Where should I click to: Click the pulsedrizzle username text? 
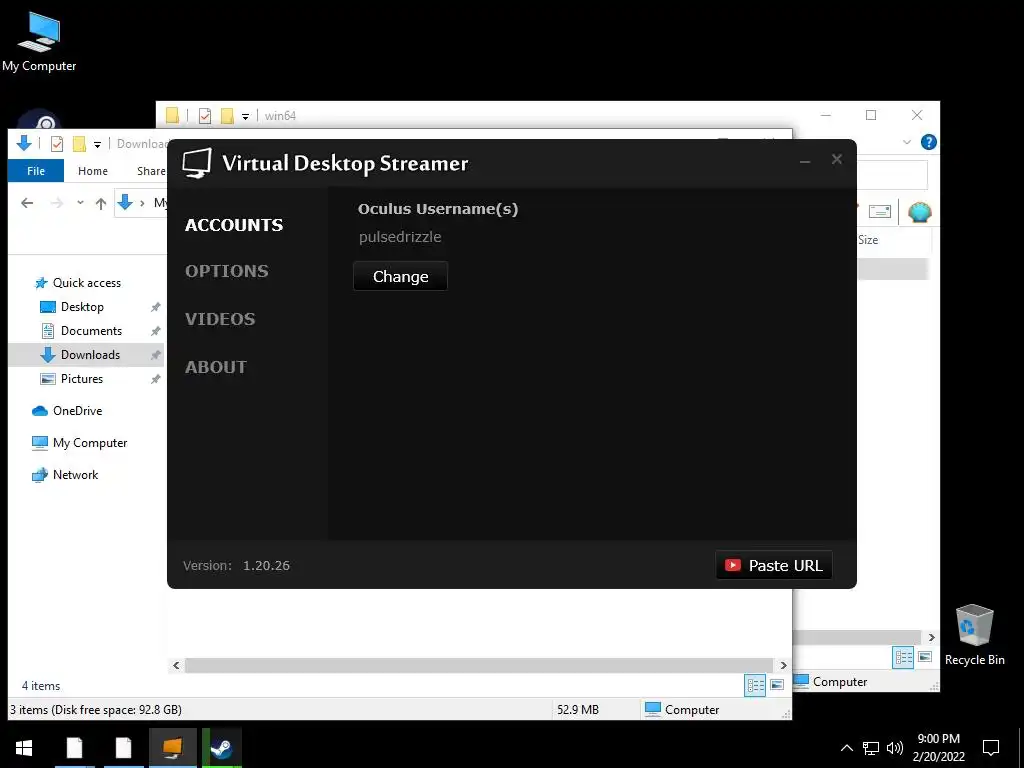400,237
